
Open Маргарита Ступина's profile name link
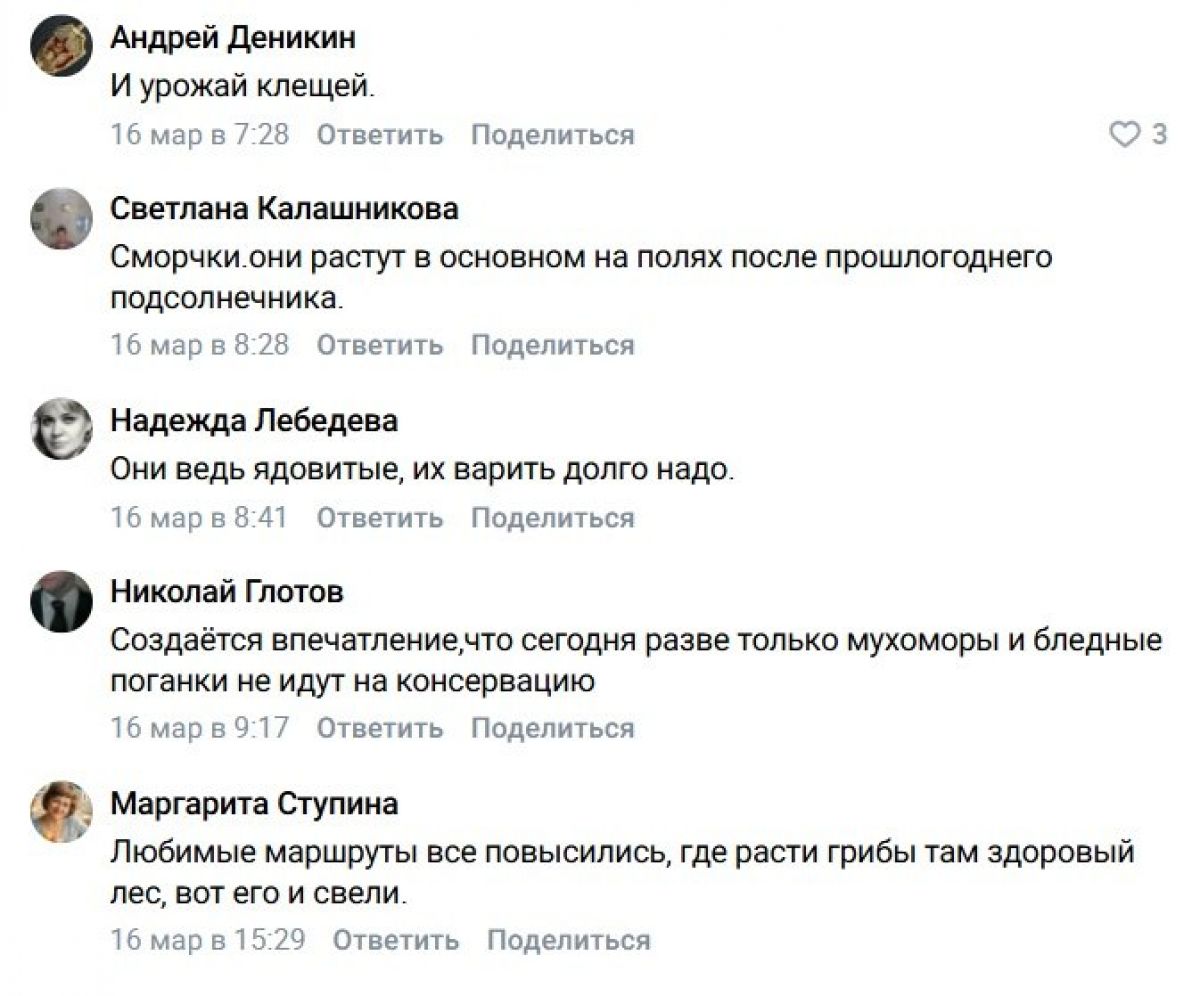click(x=254, y=803)
